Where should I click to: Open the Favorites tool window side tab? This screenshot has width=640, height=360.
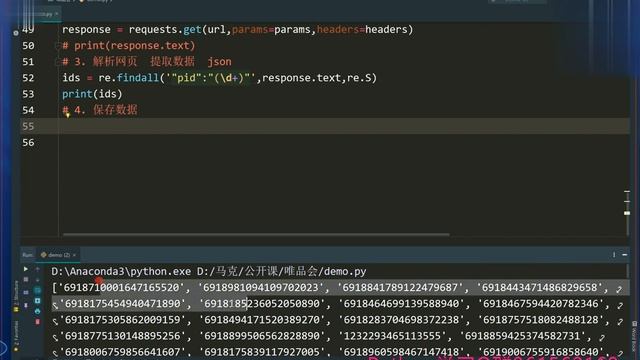[16, 336]
